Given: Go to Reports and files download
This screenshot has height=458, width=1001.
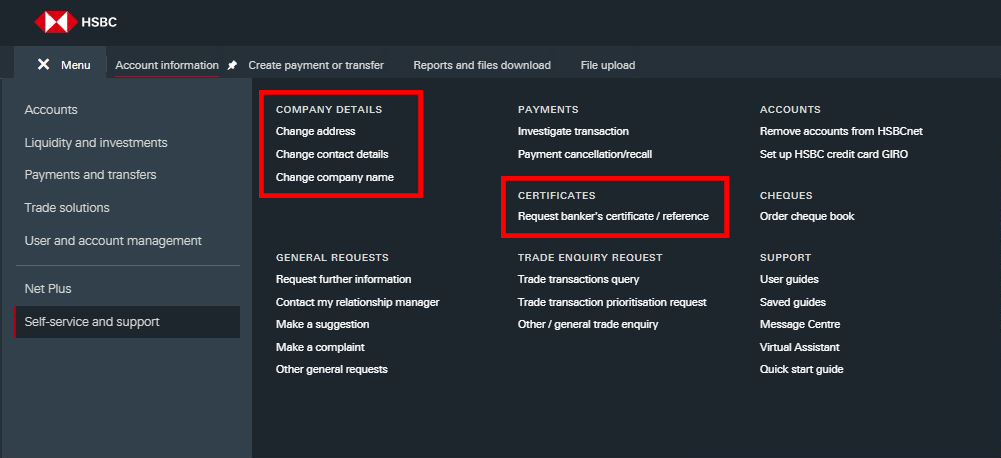Looking at the screenshot, I should (482, 65).
